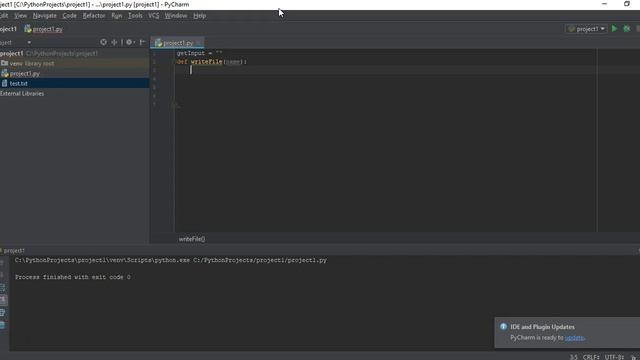Click the collapse all icon in Project panel
640x360 pixels.
click(x=114, y=42)
